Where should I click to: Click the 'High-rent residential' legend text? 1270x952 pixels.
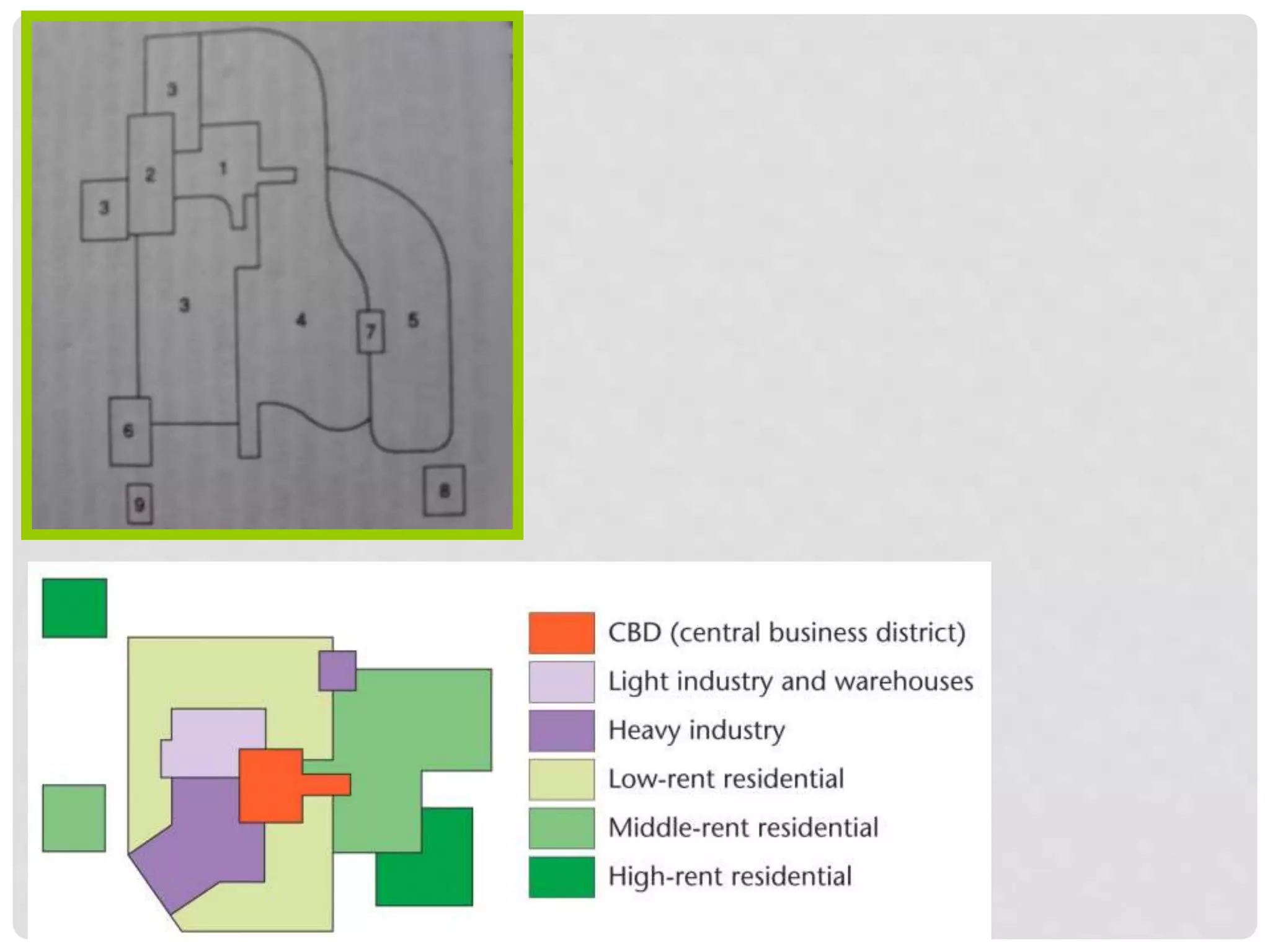pyautogui.click(x=729, y=876)
